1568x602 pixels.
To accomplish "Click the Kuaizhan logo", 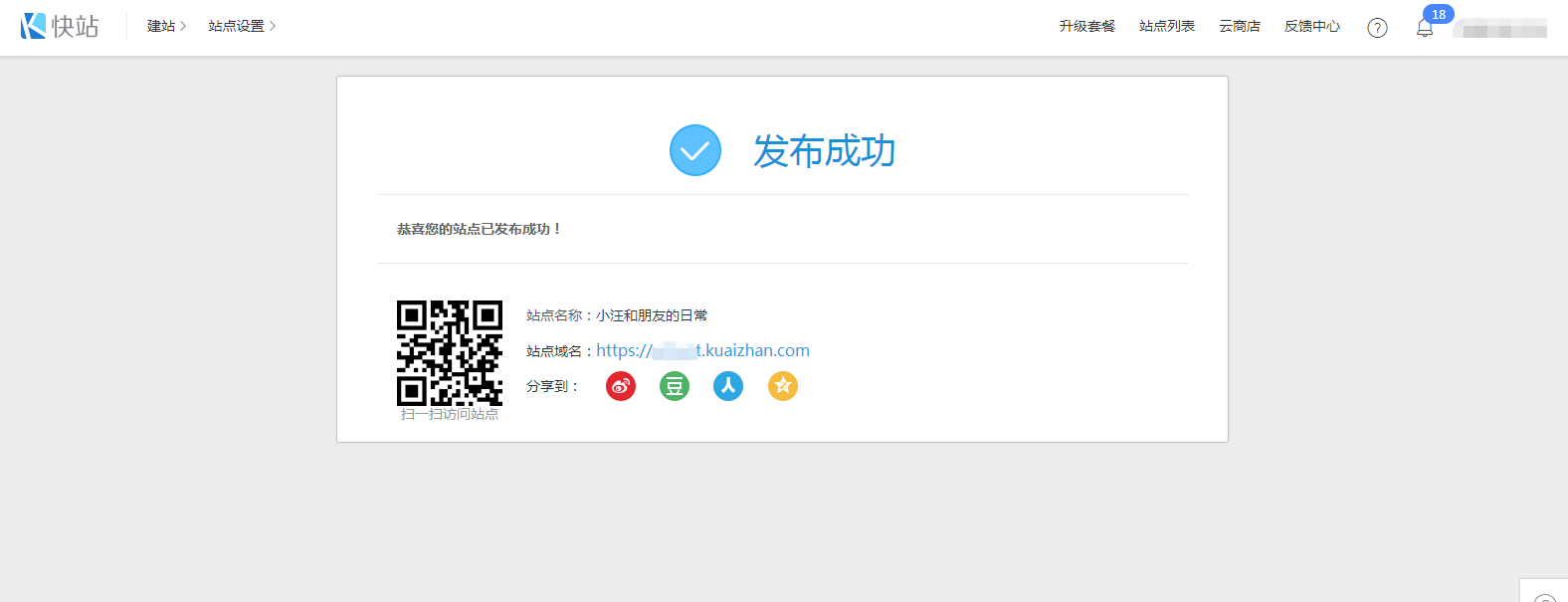I will coord(60,26).
